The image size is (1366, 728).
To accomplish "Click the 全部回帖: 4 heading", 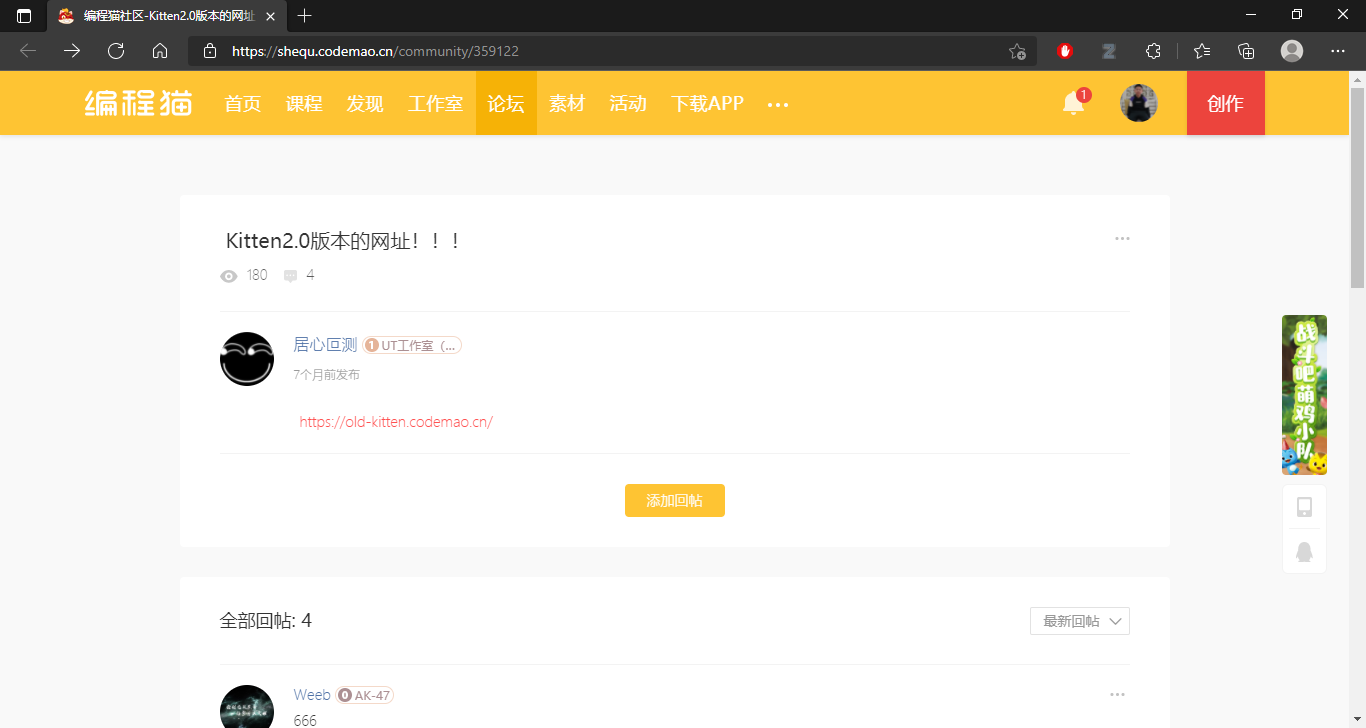I will pos(266,621).
